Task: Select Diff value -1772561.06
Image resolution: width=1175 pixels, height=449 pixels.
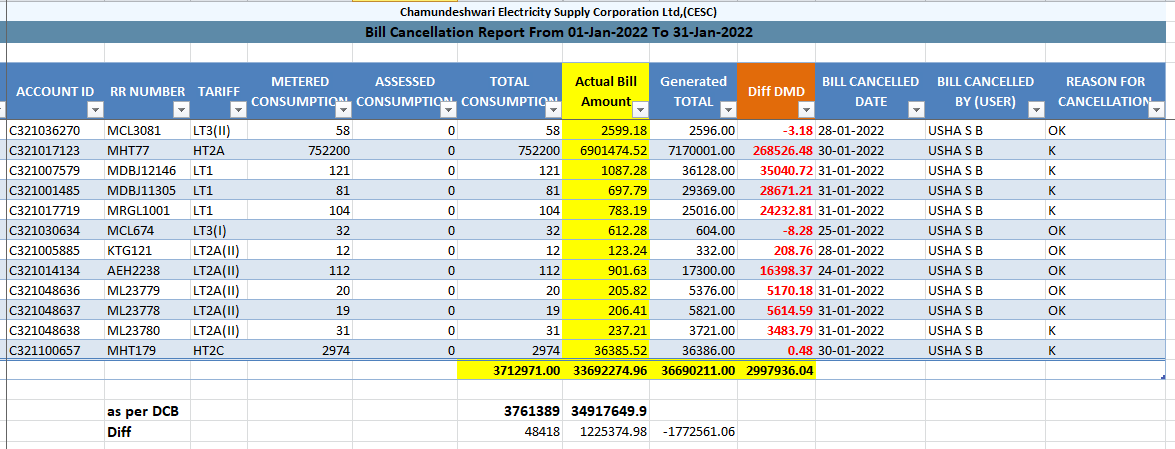Action: [694, 431]
